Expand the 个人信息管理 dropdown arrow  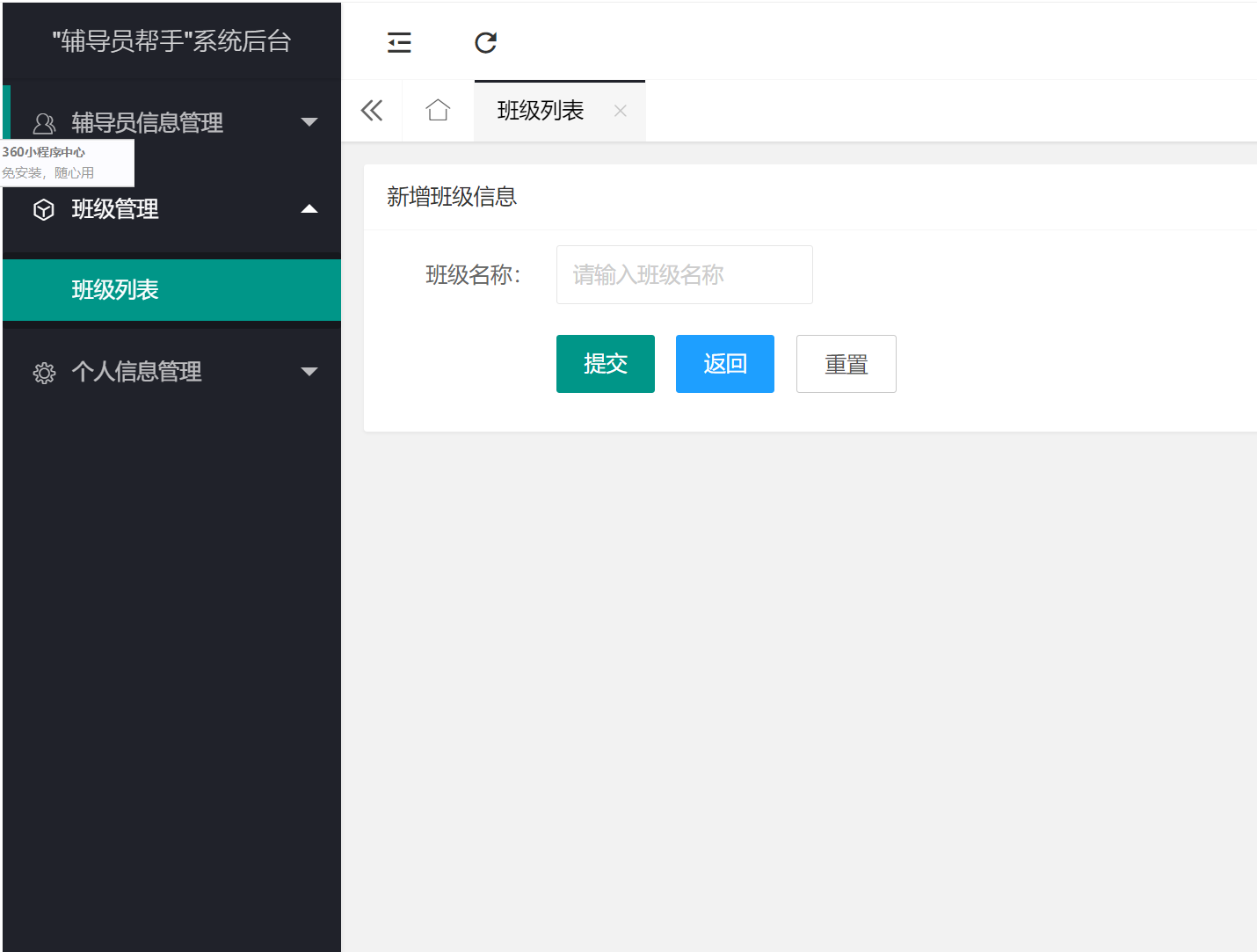pos(309,372)
